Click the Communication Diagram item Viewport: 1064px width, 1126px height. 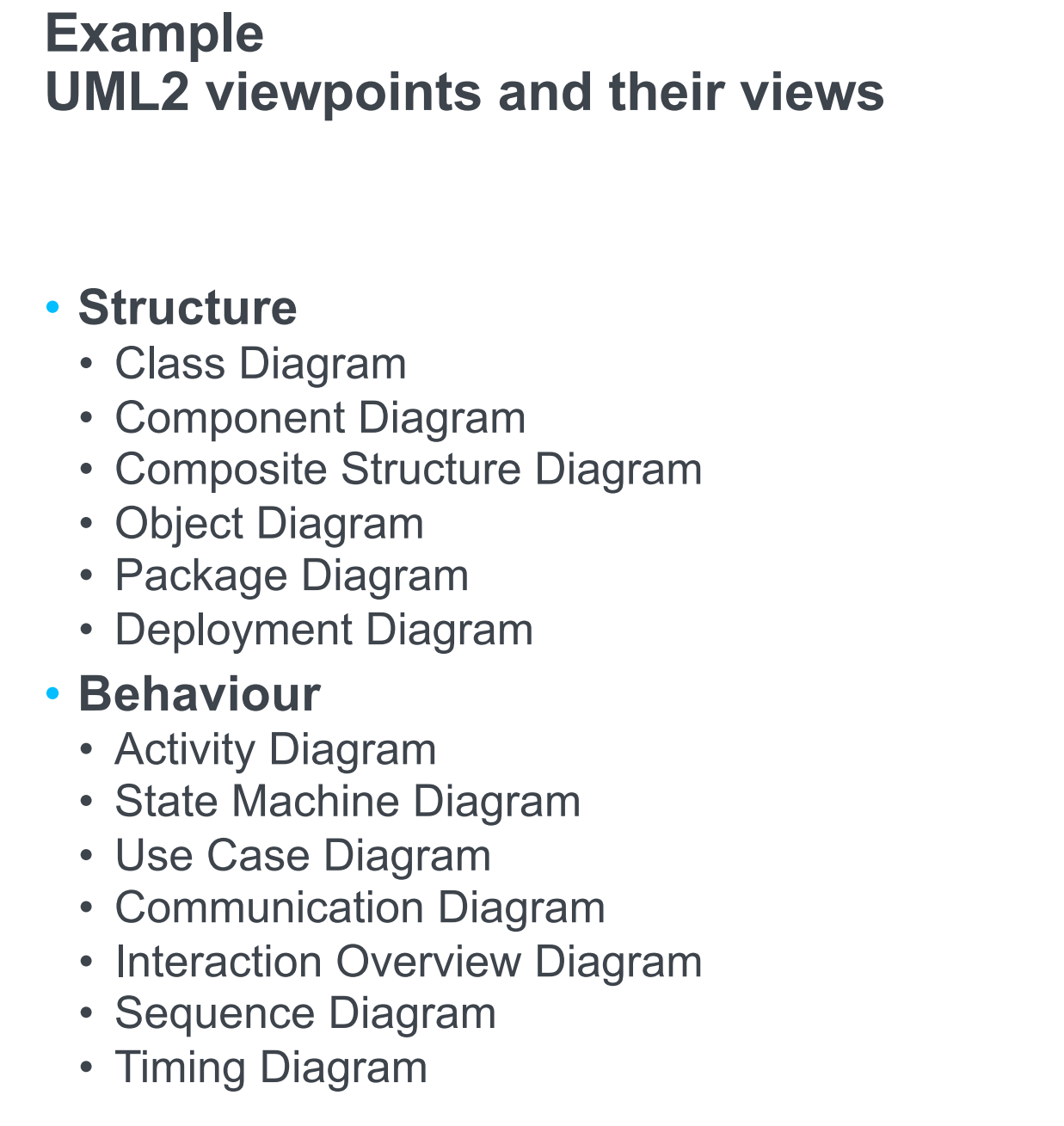360,908
